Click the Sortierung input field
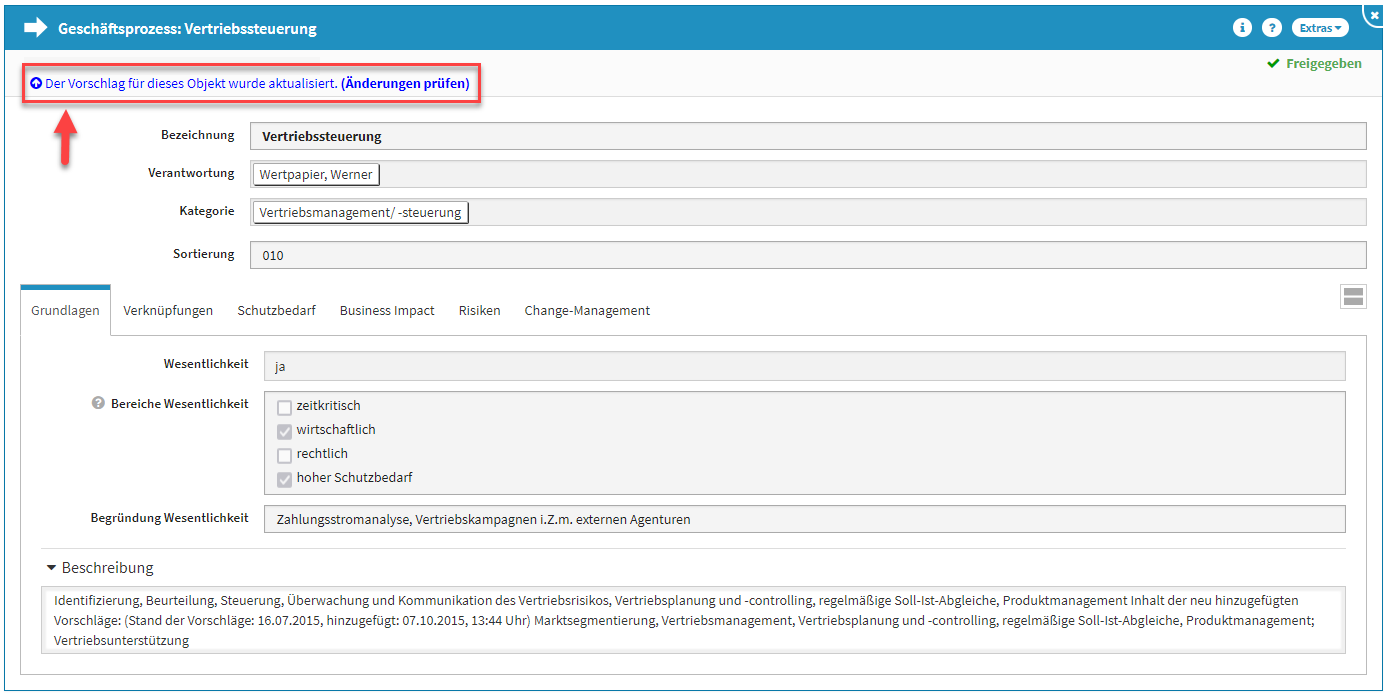The image size is (1389, 695). (807, 255)
